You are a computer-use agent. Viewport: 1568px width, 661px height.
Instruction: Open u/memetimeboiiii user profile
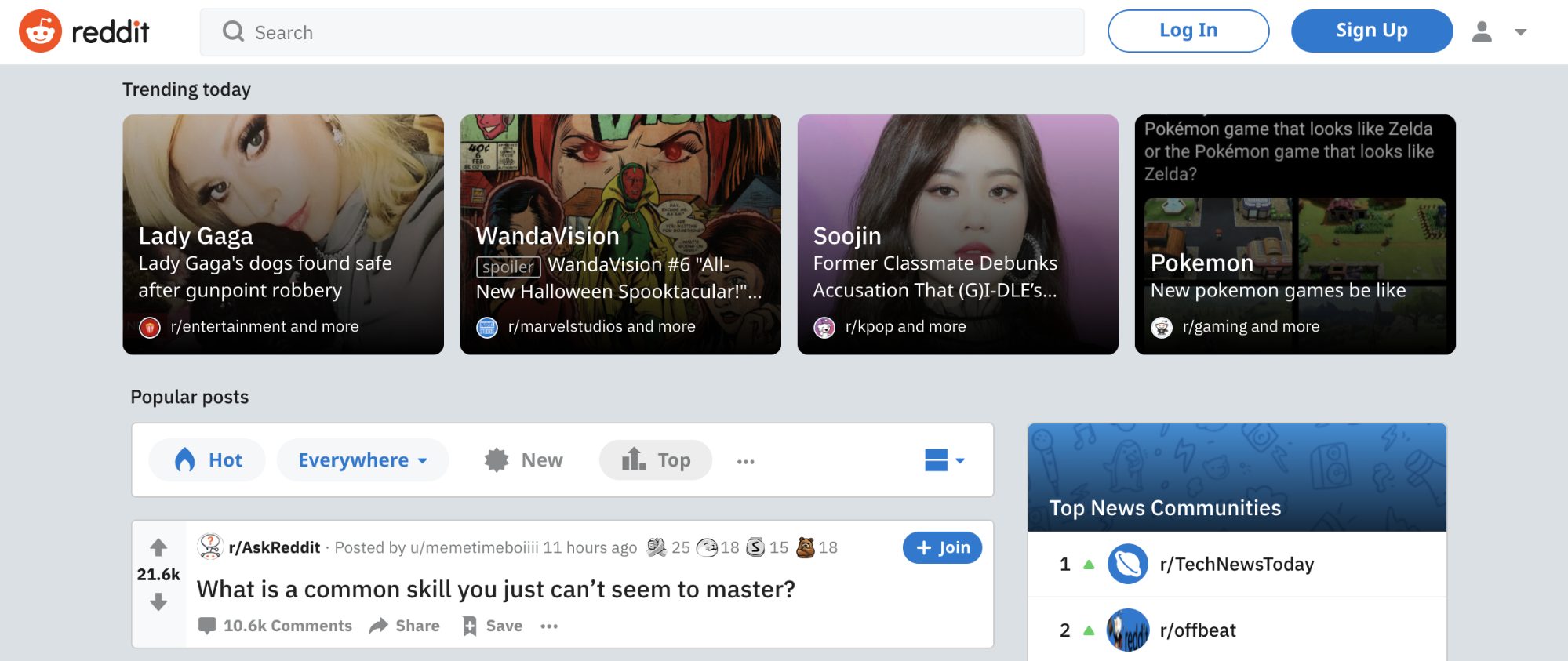(474, 547)
